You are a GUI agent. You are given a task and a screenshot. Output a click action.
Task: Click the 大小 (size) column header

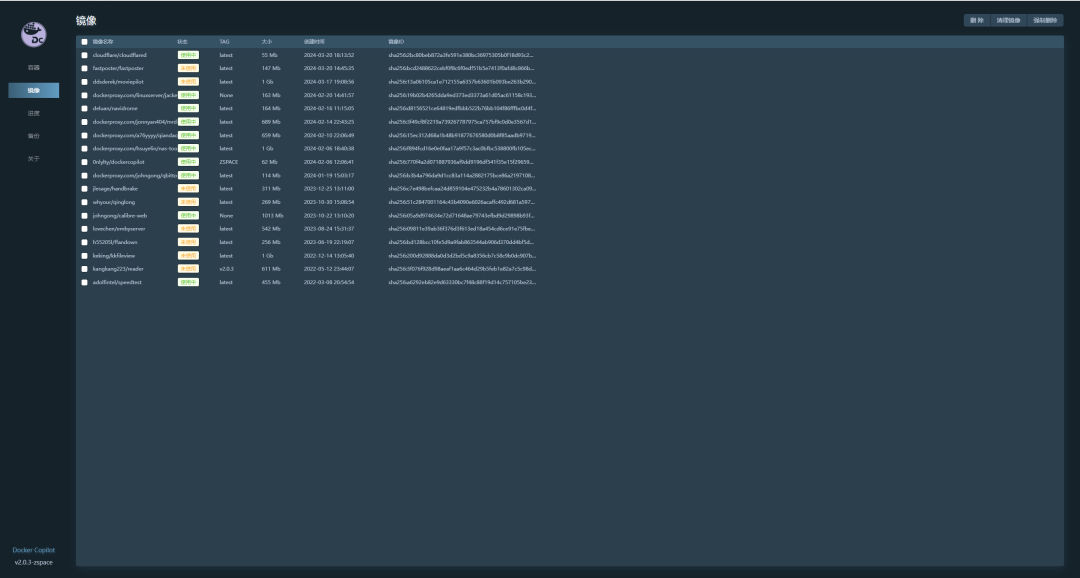point(266,41)
